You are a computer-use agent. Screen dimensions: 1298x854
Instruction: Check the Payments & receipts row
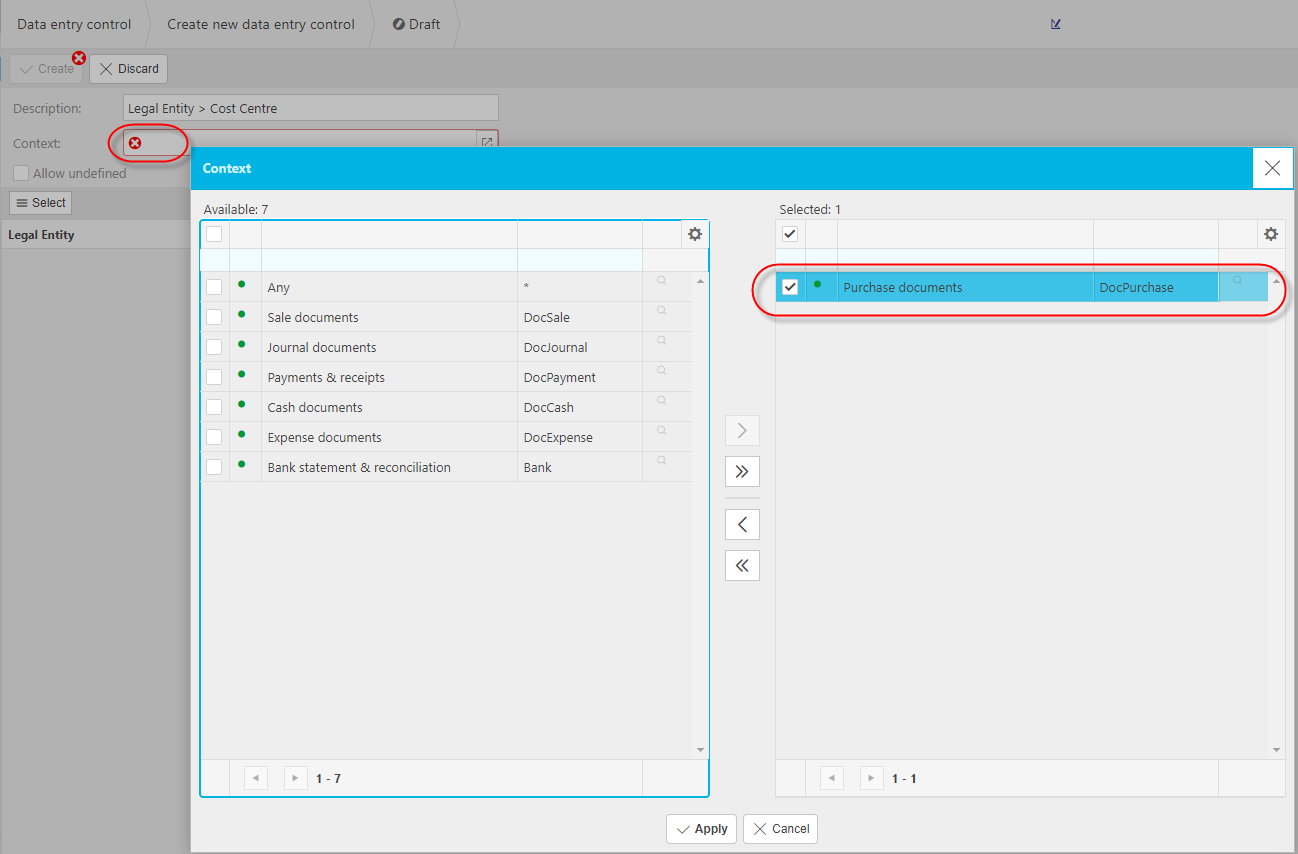coord(214,377)
